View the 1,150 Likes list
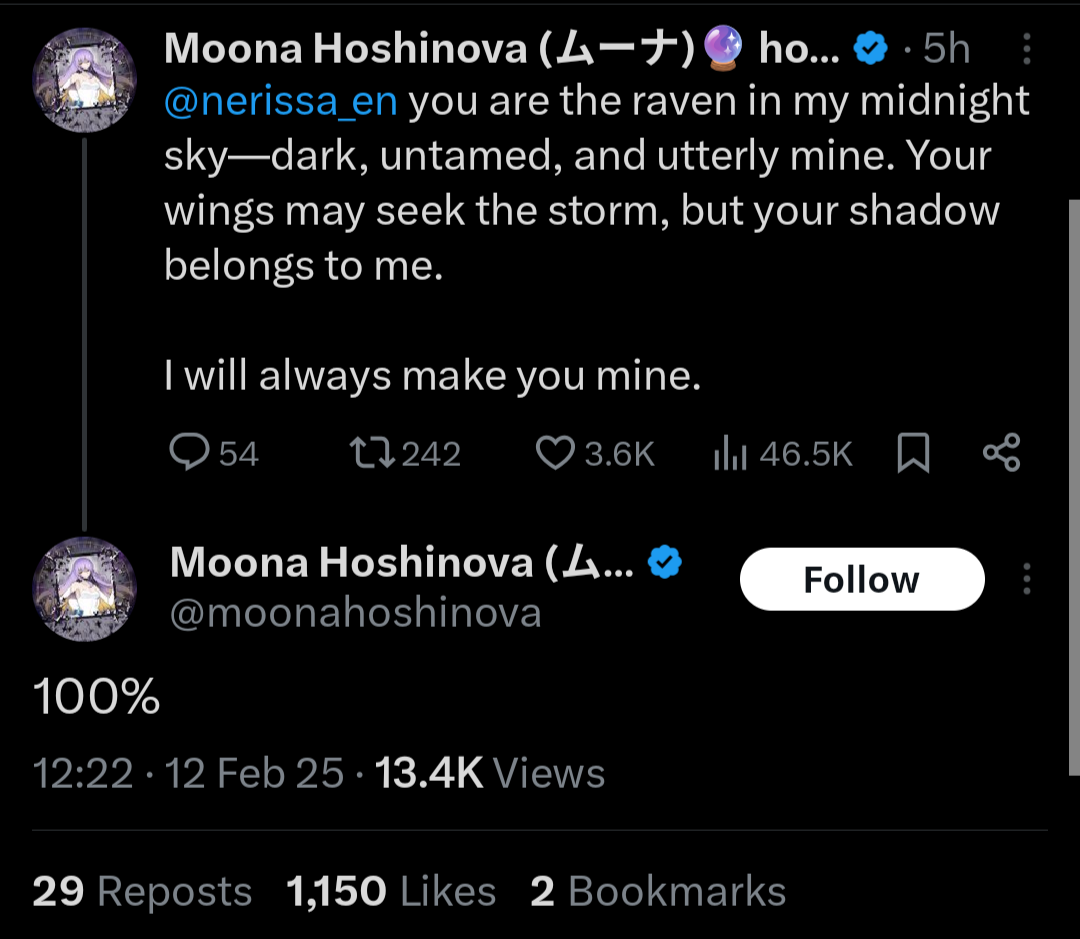Viewport: 1080px width, 939px height. 390,891
